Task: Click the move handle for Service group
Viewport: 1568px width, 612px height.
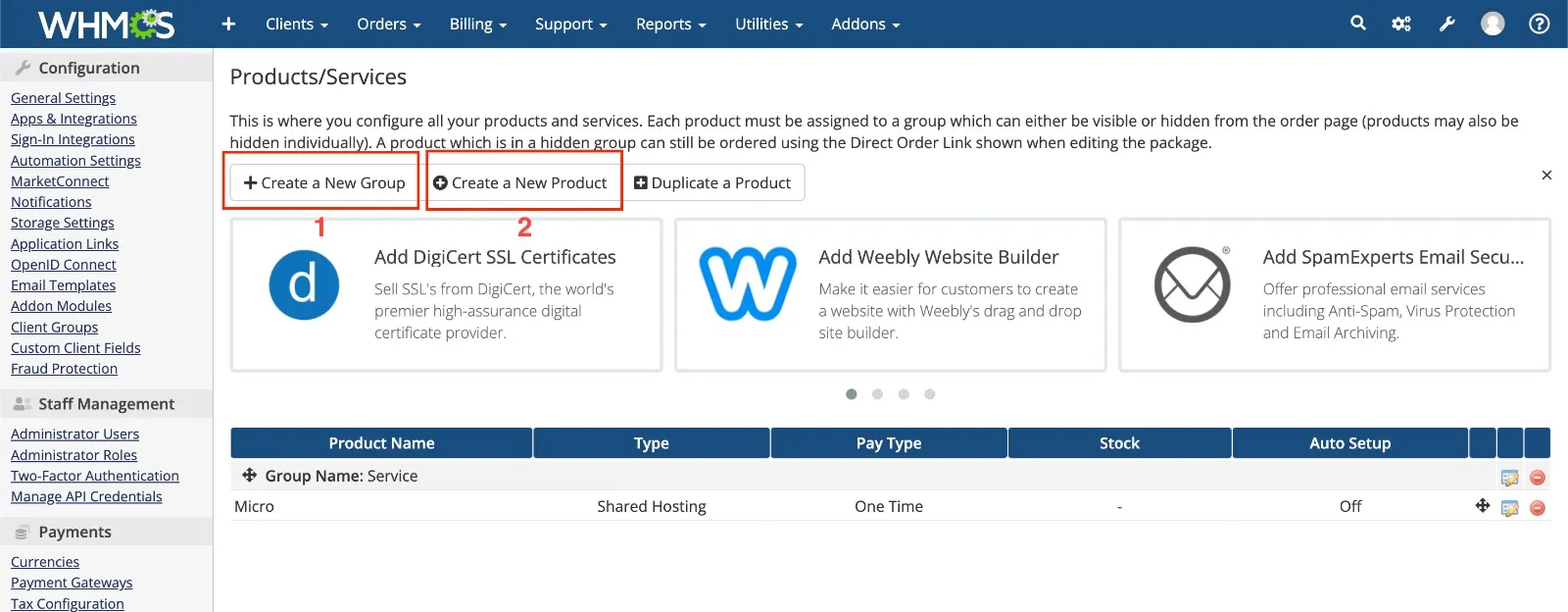Action: [x=250, y=475]
